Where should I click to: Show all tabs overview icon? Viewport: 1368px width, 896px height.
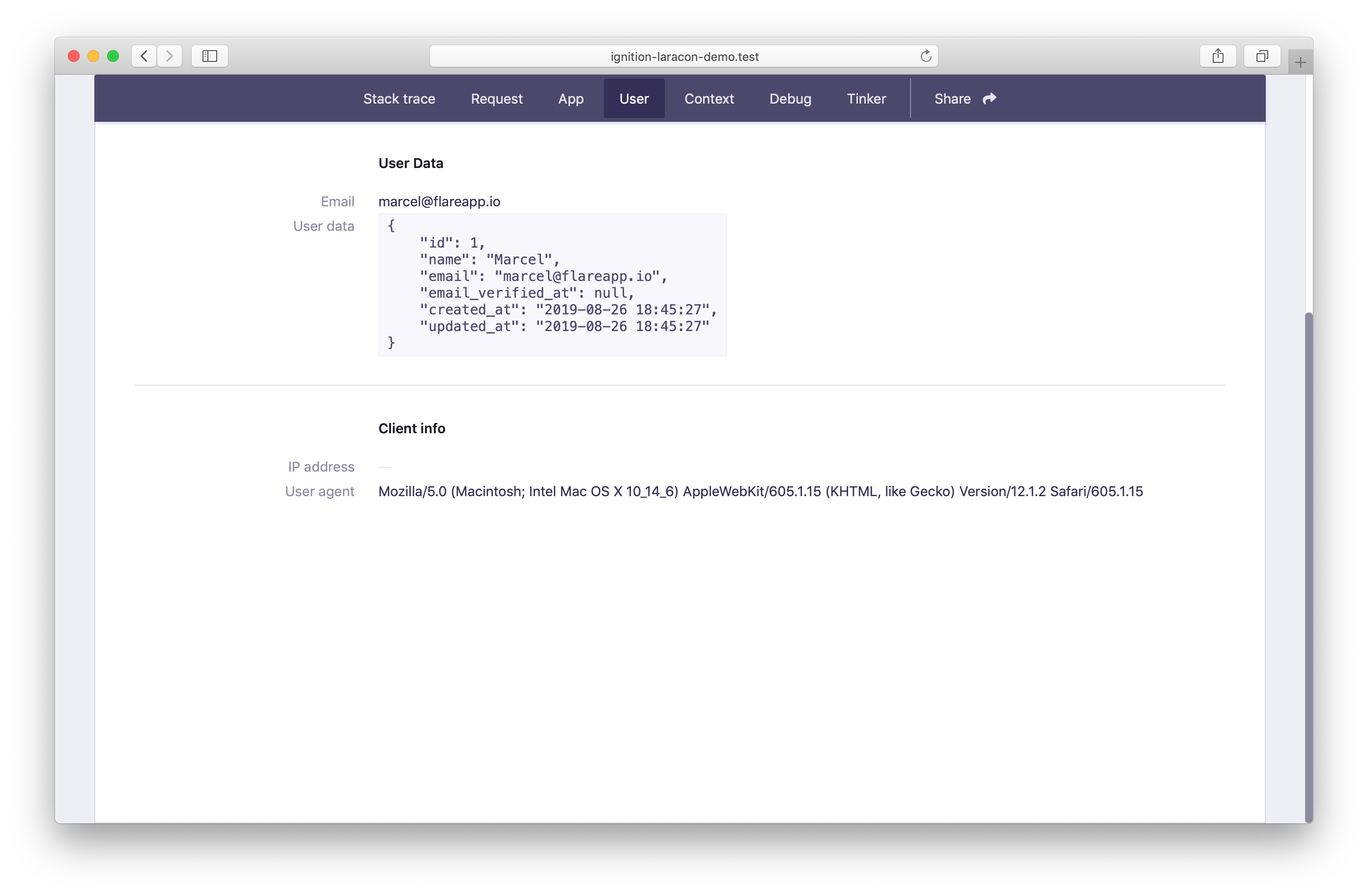1262,56
